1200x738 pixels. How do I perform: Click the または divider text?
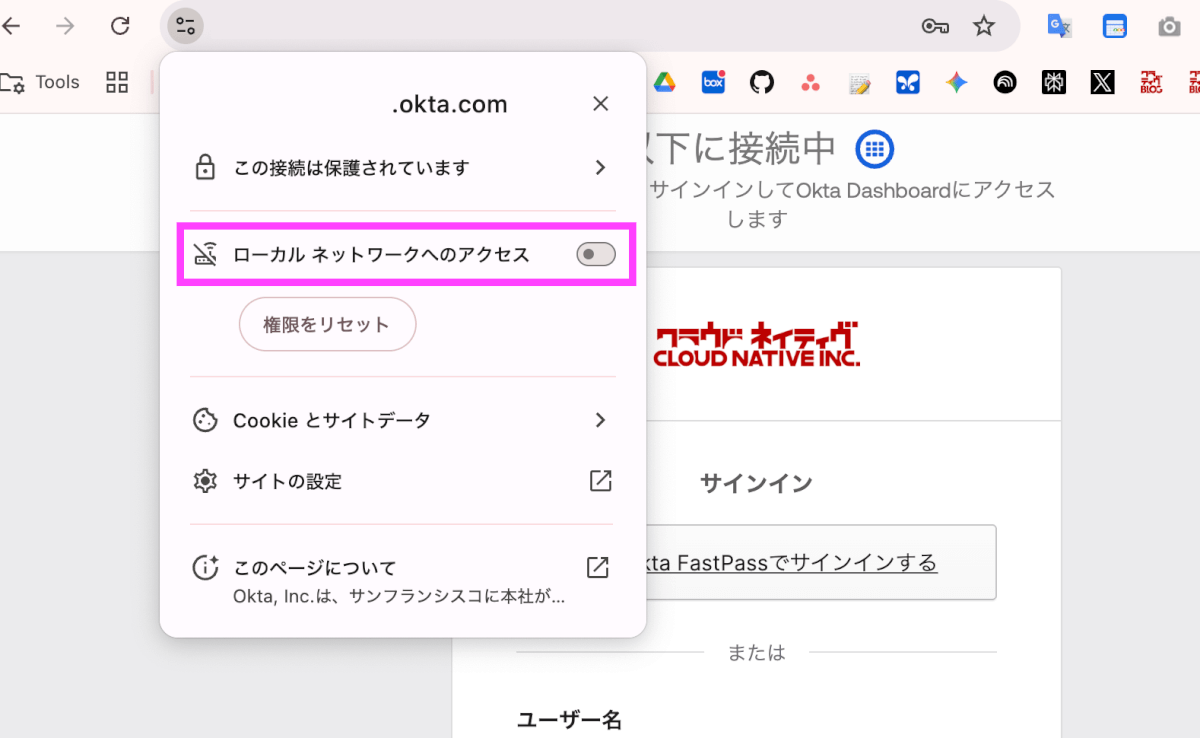pyautogui.click(x=756, y=653)
